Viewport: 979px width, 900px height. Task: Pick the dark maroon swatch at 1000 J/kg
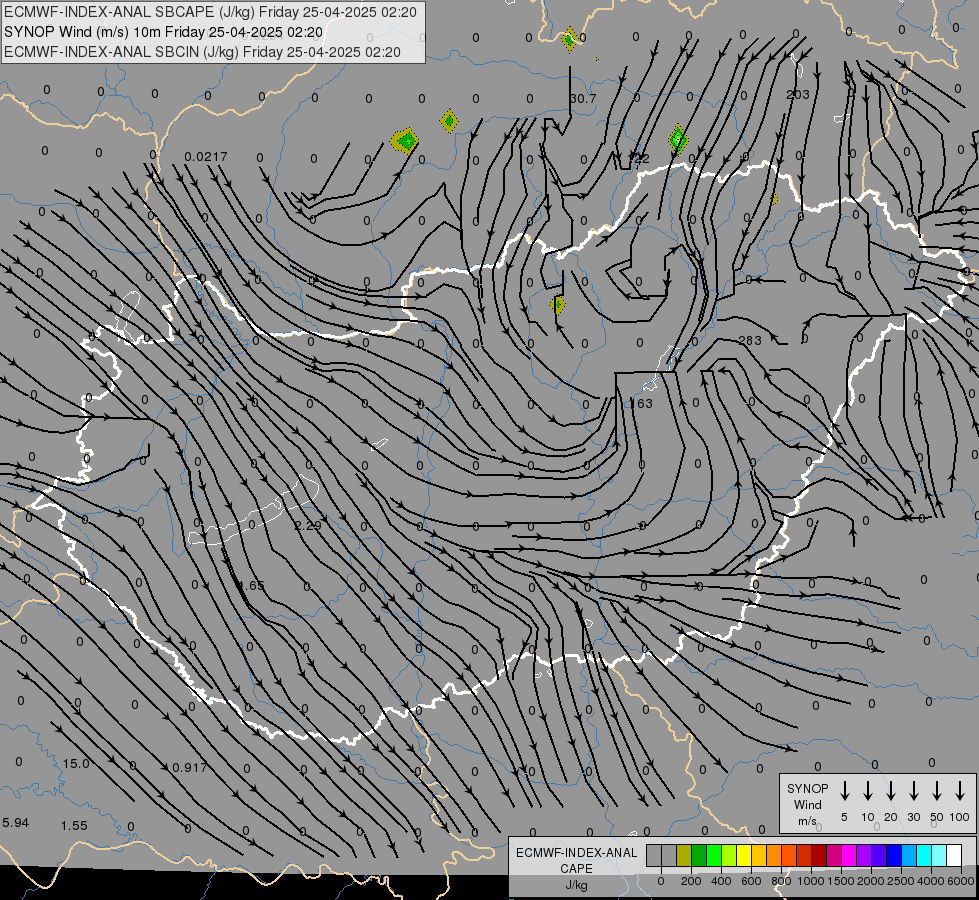point(820,856)
